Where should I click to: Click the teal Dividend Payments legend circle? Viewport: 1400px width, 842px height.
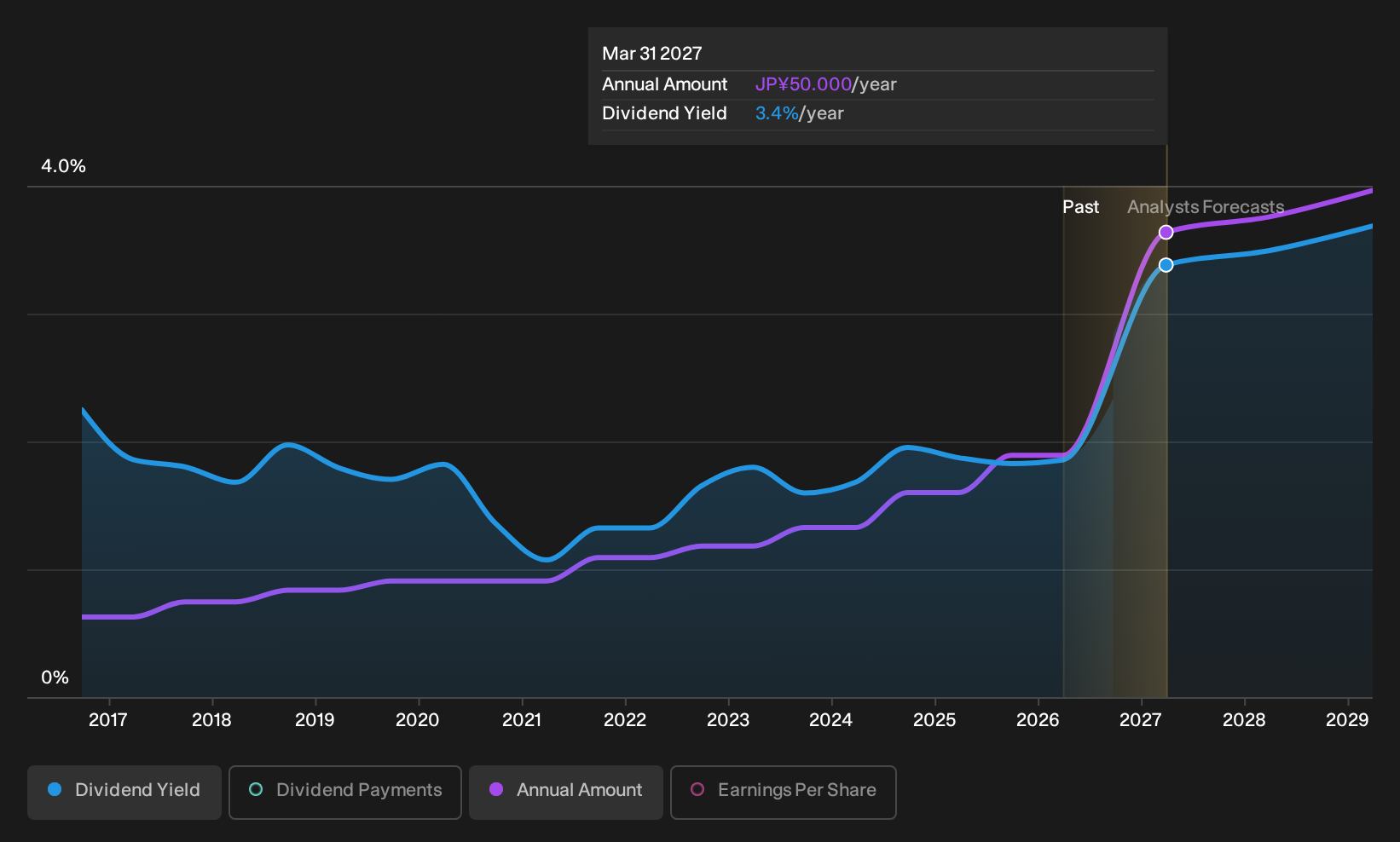(256, 790)
